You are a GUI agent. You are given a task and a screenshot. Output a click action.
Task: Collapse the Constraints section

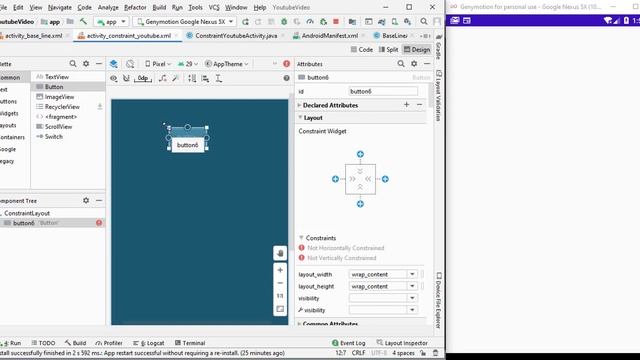(x=301, y=238)
